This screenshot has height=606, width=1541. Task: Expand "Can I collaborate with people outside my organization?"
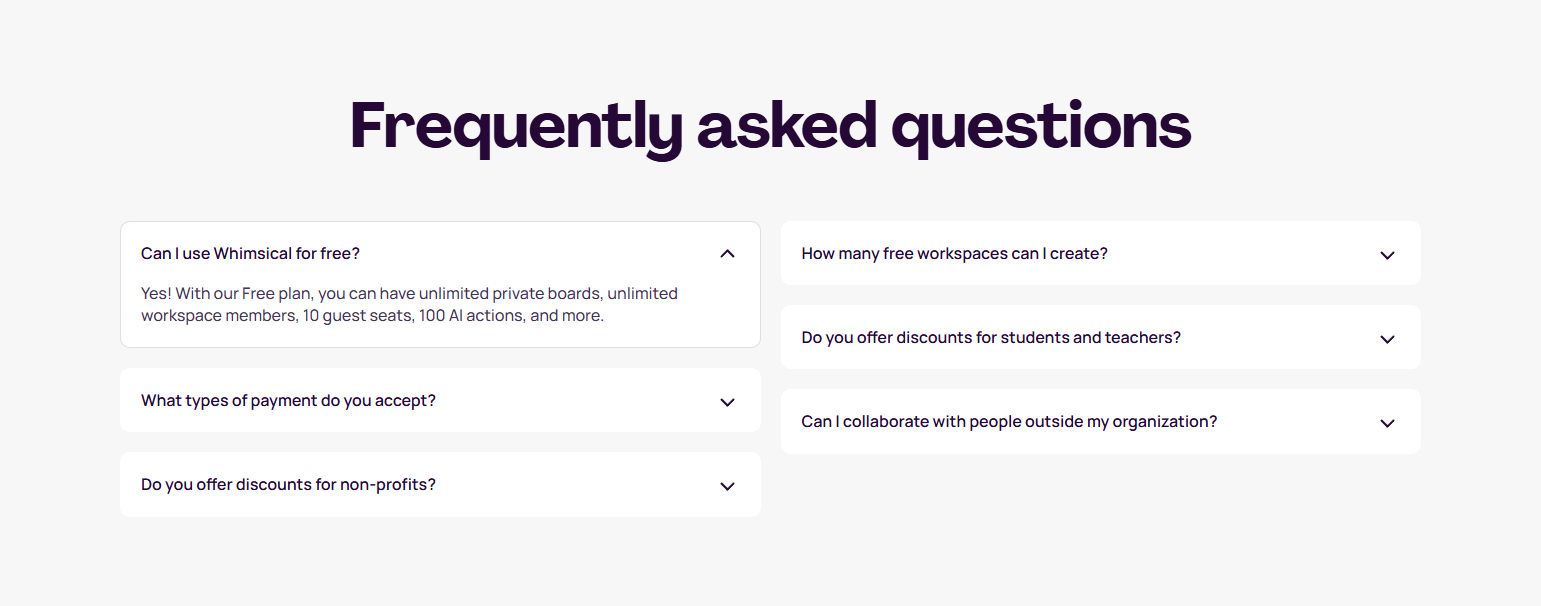coord(1100,421)
